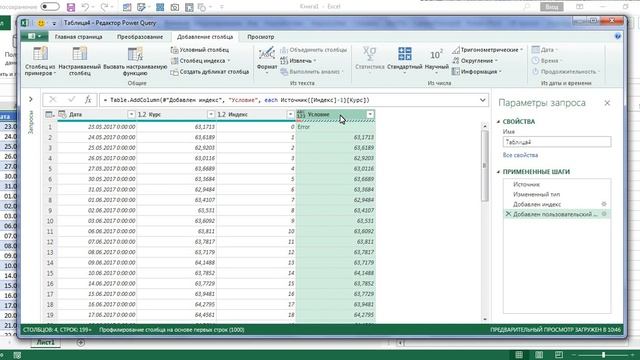Switch to Преобразование tab
This screenshot has height=360, width=640.
click(140, 37)
